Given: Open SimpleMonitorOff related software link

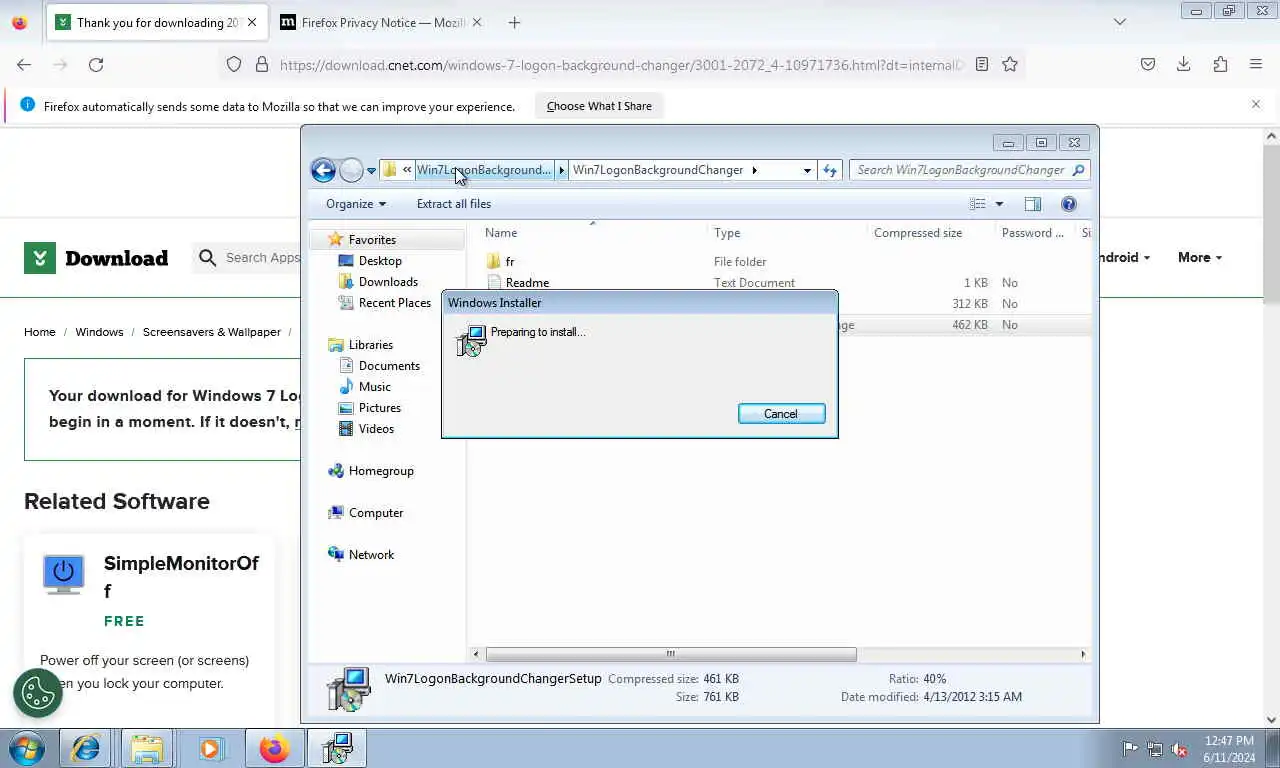Looking at the screenshot, I should [181, 577].
